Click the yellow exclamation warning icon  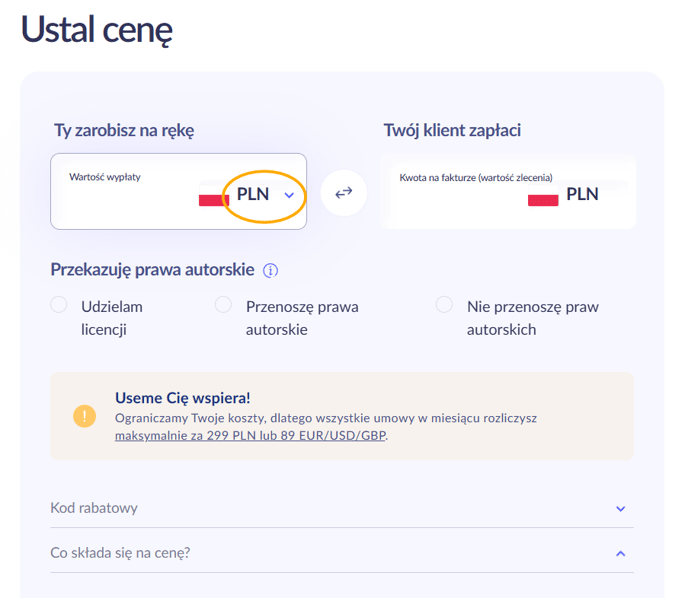pos(84,415)
